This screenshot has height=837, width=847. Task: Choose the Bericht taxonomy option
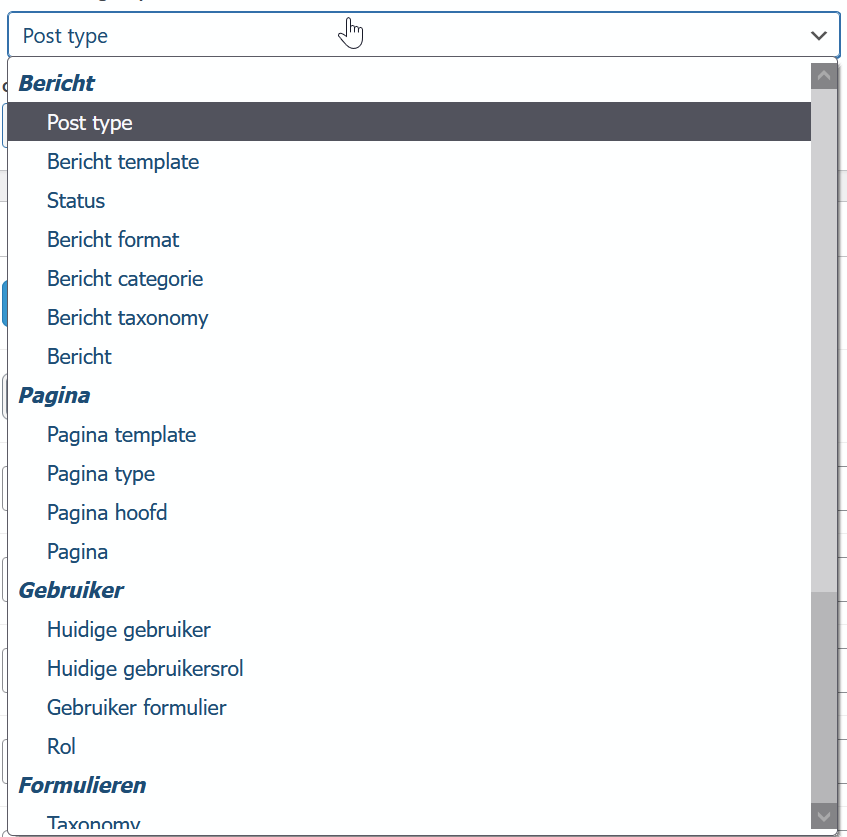click(127, 317)
